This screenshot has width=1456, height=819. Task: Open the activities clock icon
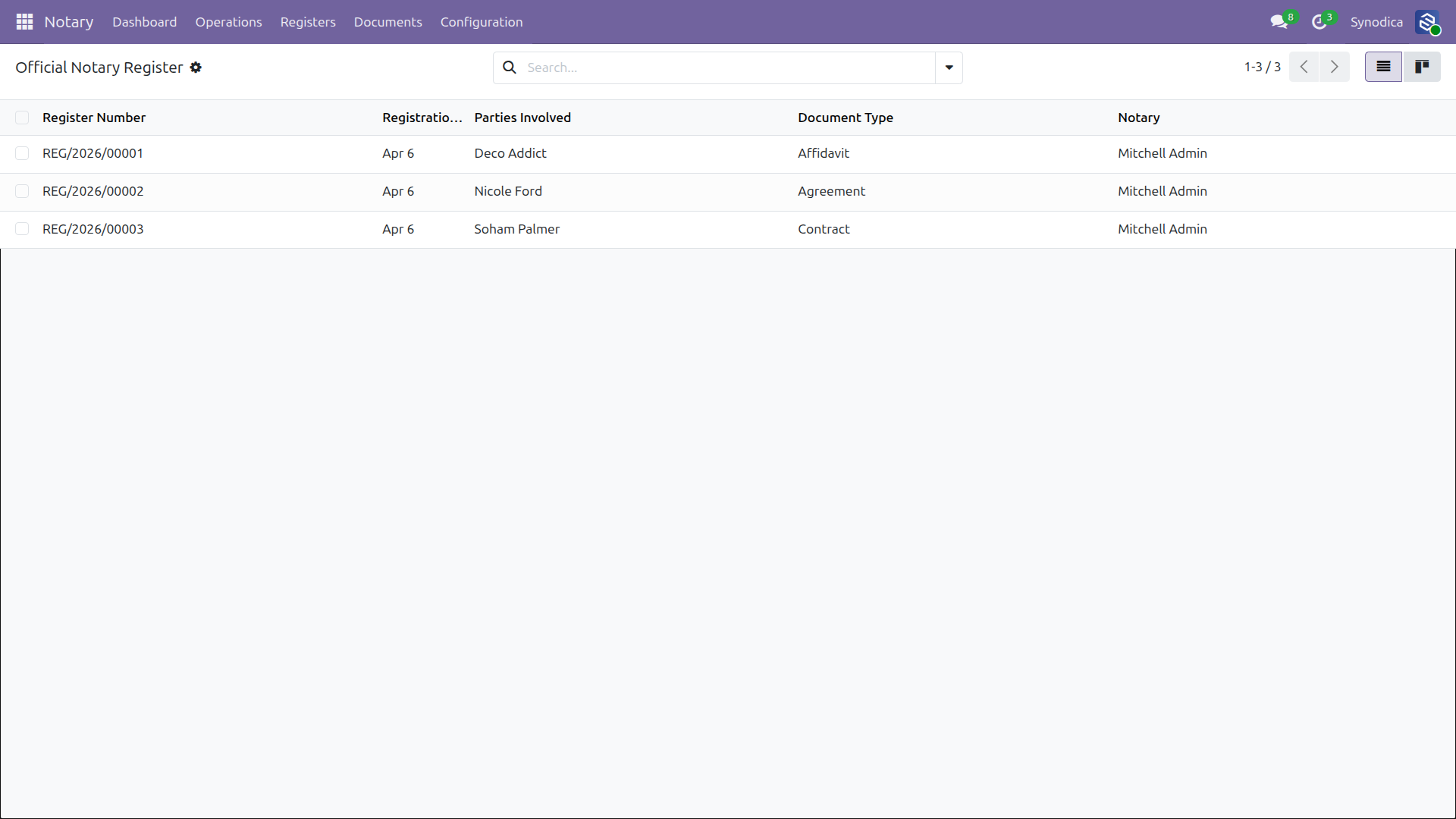point(1319,22)
